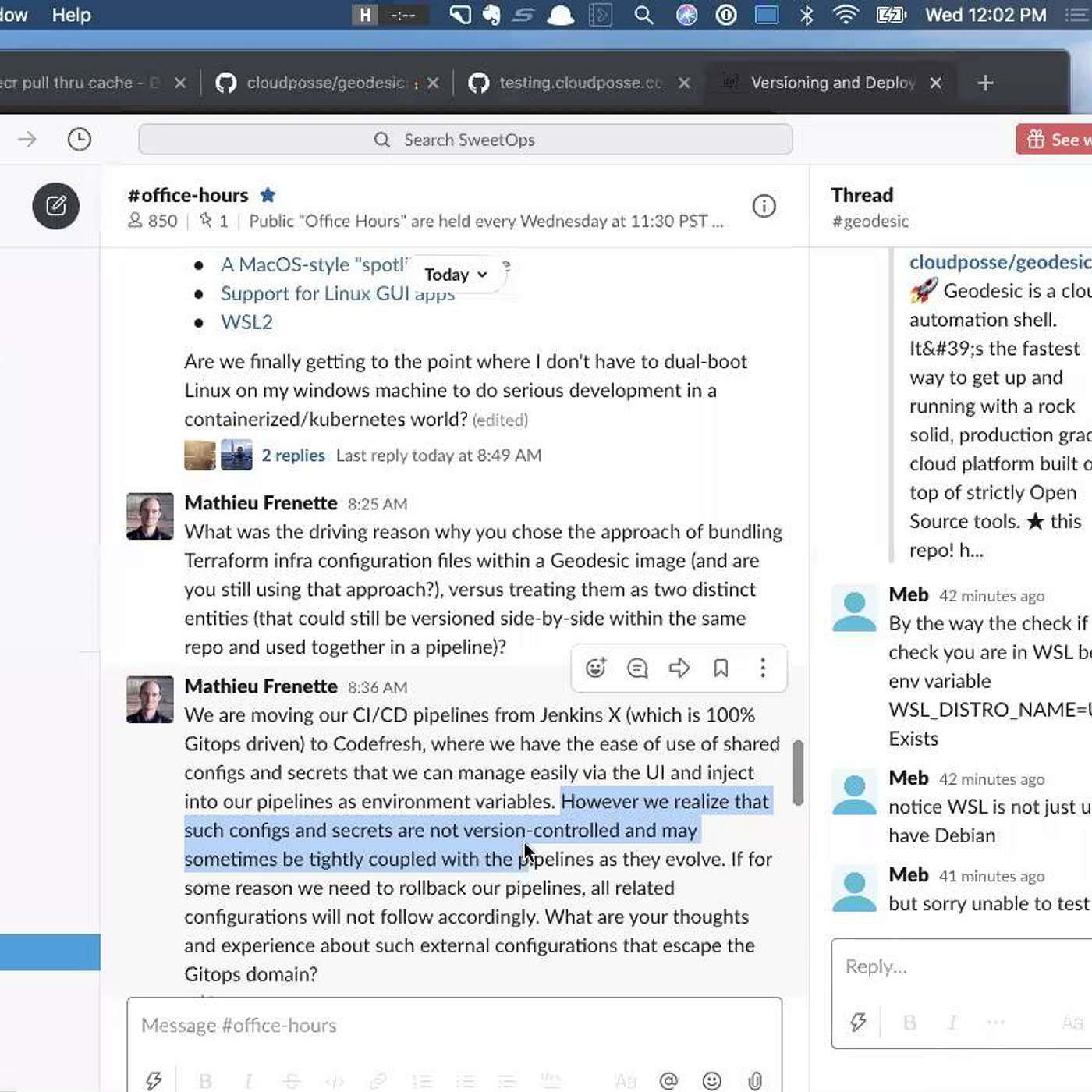This screenshot has height=1092, width=1092.
Task: Open the history clock icon
Action: [79, 140]
